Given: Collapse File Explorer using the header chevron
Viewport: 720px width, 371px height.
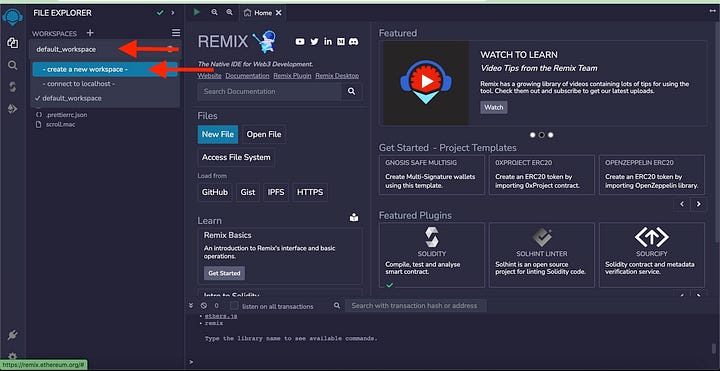Looking at the screenshot, I should click(x=173, y=13).
